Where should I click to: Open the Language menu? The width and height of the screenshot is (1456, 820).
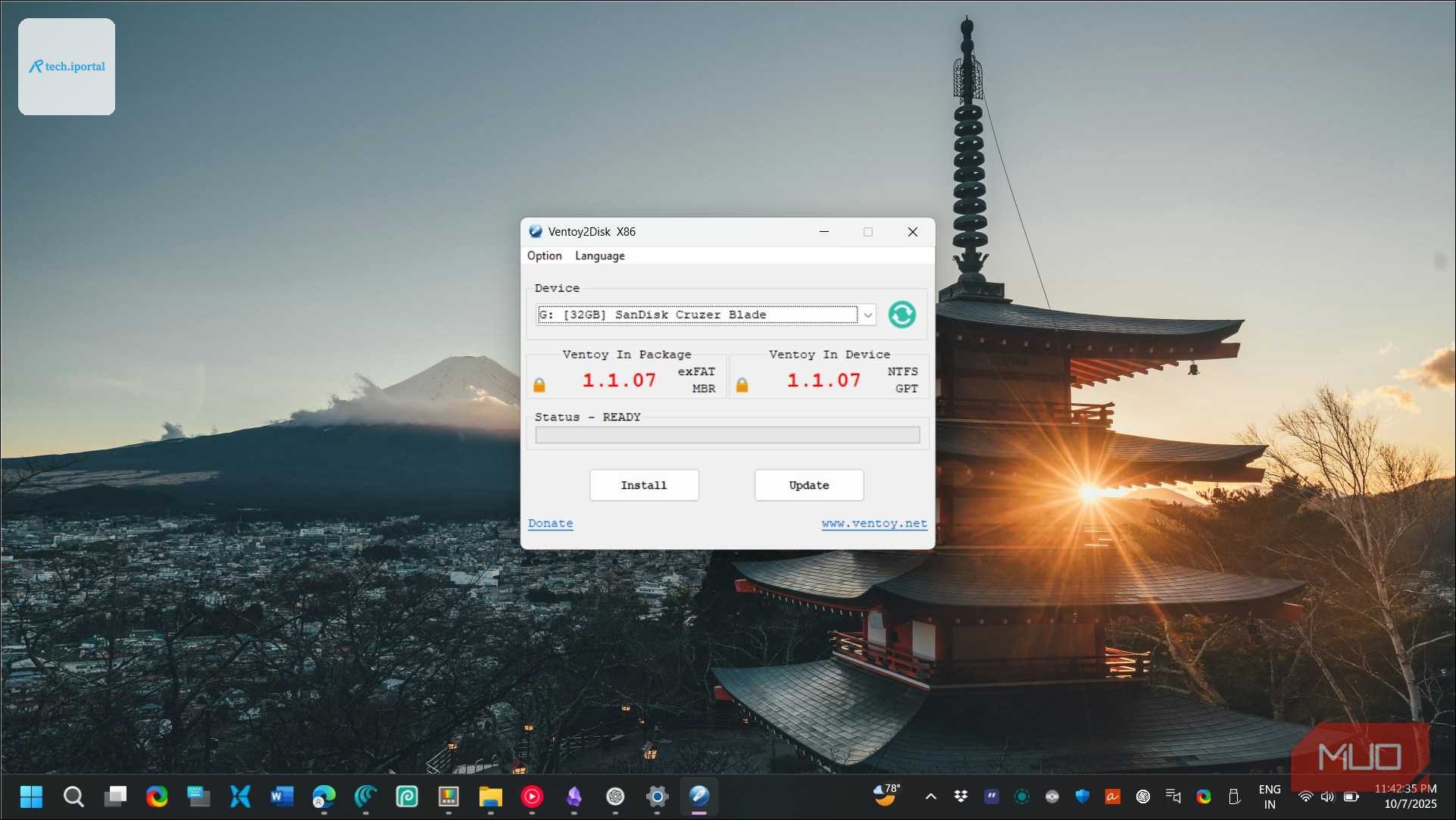[600, 256]
